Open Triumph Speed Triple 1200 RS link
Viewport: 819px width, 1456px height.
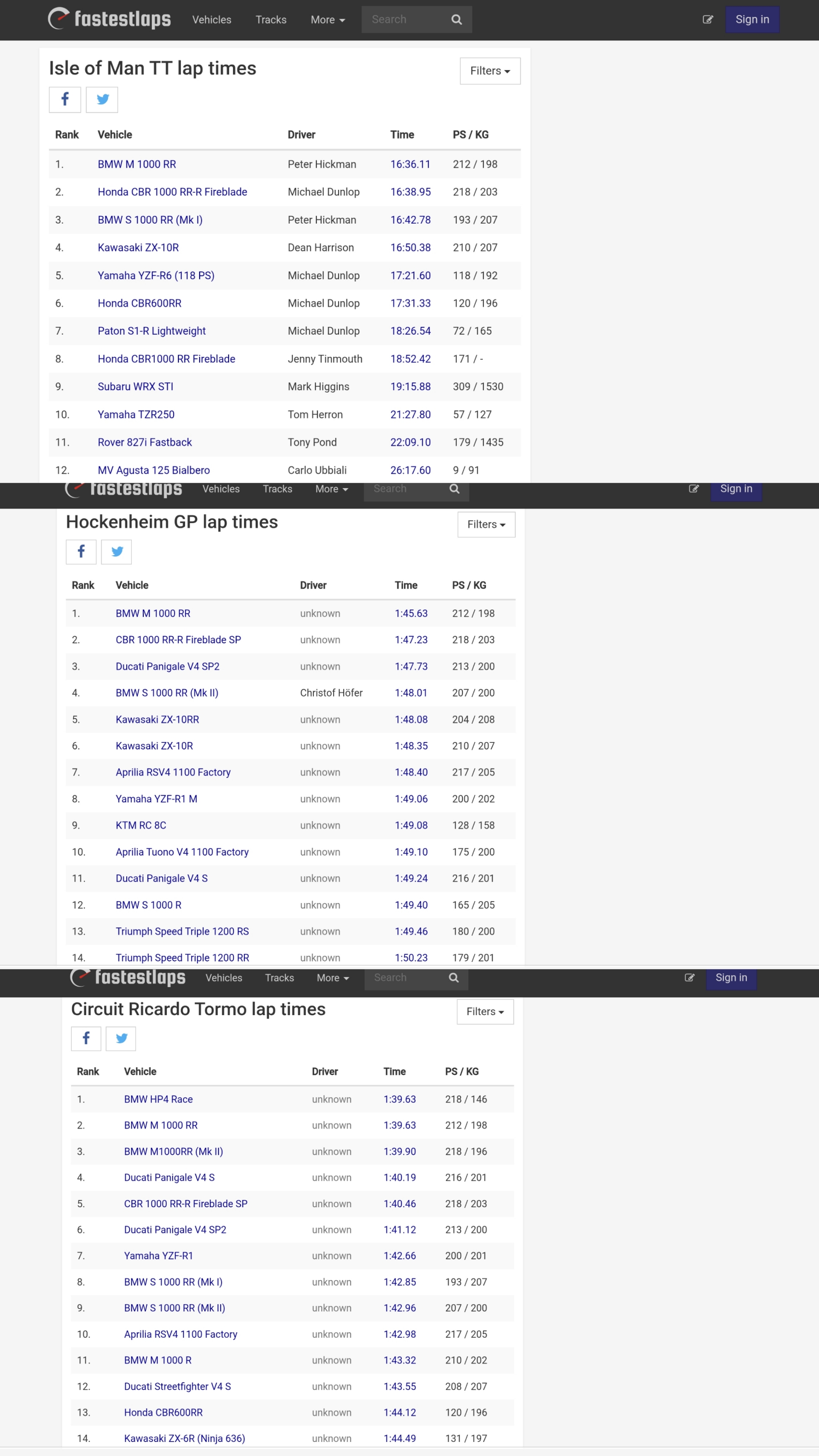click(x=182, y=932)
